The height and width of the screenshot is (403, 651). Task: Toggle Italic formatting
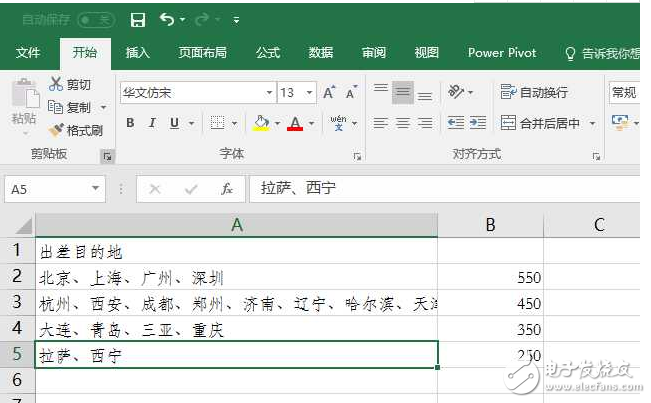pos(153,123)
